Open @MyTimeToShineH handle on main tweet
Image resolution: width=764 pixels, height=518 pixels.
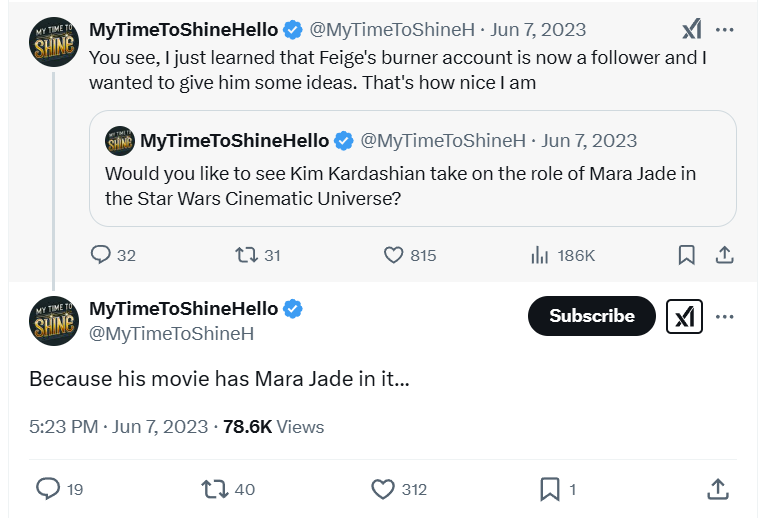pos(171,334)
